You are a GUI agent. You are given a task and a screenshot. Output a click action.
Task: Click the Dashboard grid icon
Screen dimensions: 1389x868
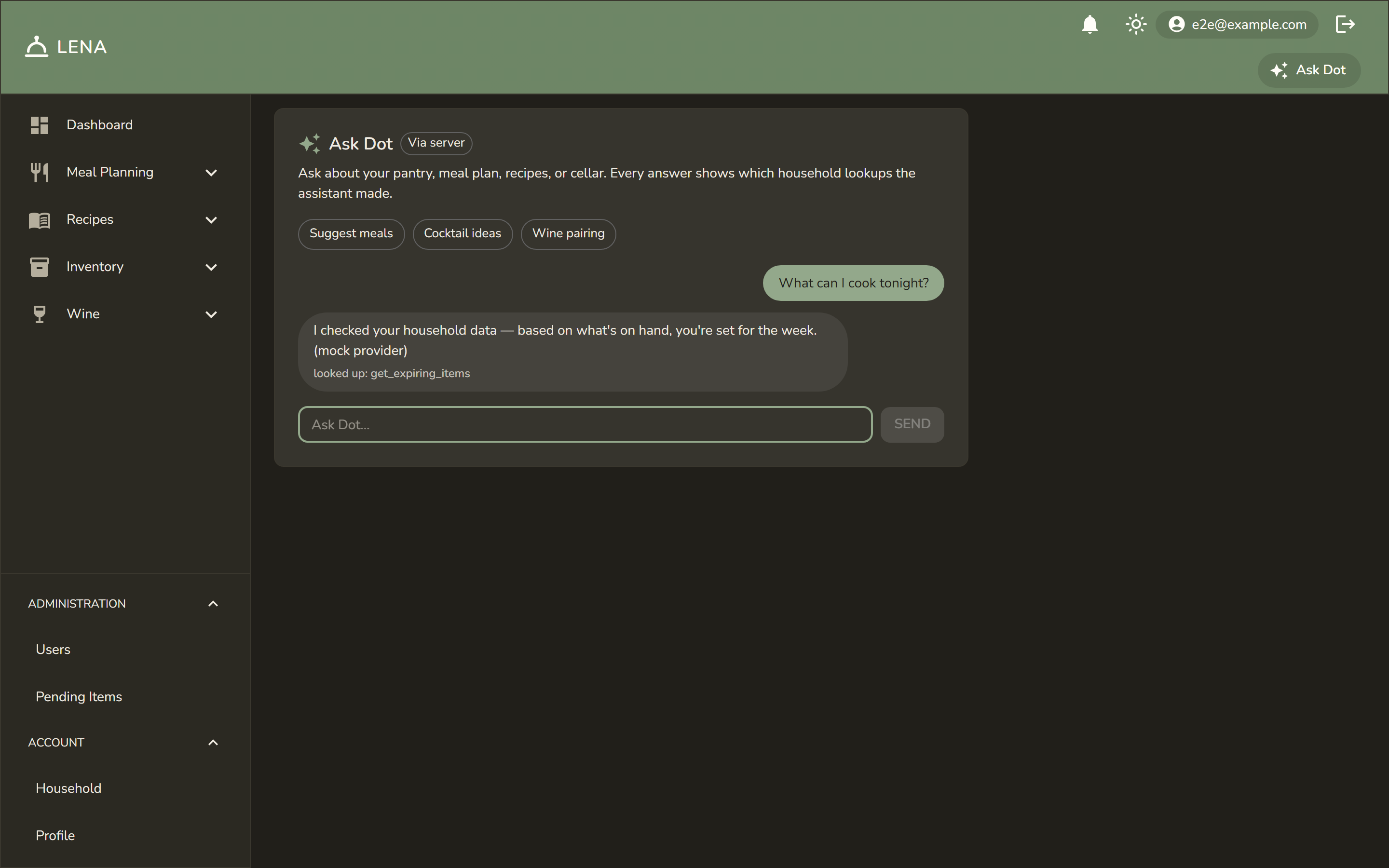[x=39, y=125]
